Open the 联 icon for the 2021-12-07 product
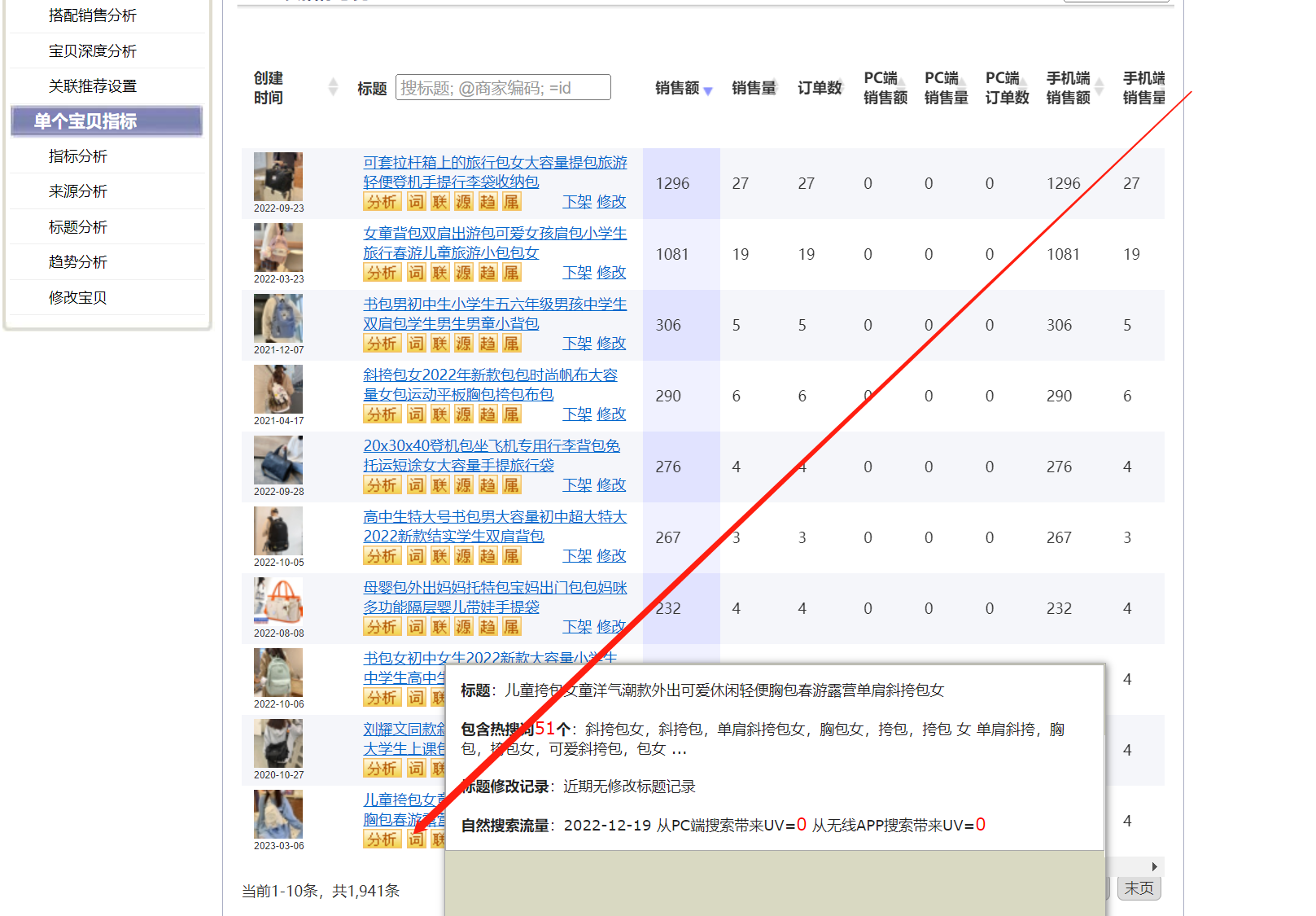The width and height of the screenshot is (1316, 916). [x=440, y=344]
